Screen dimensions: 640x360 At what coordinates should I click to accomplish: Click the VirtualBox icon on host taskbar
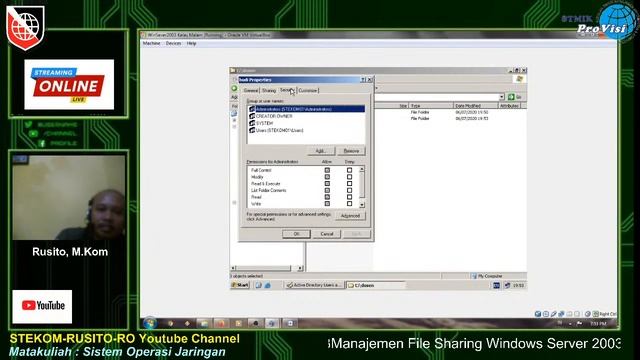[272, 323]
